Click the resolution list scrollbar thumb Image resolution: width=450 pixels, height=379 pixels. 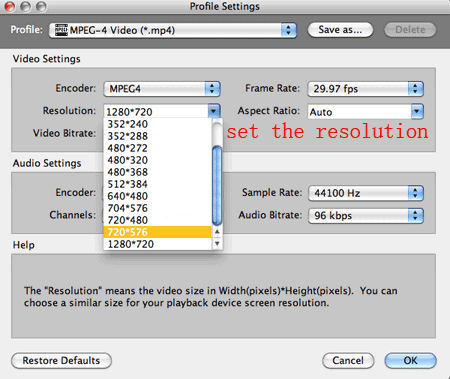tap(217, 185)
